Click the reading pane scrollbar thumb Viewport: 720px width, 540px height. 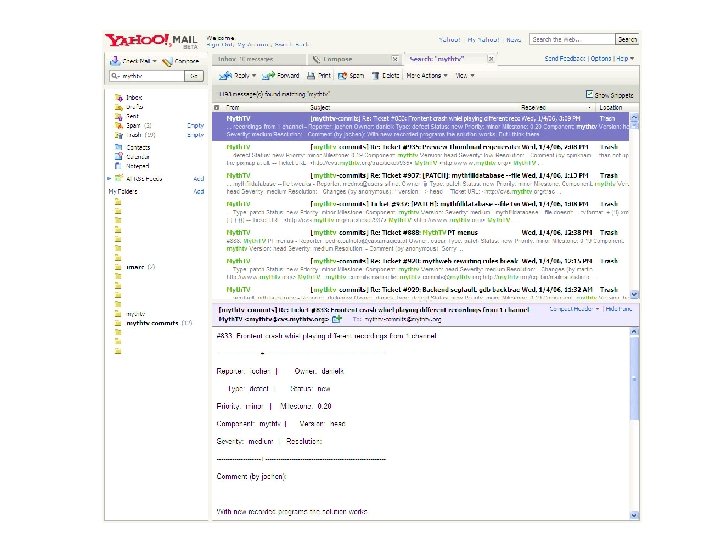click(x=634, y=378)
